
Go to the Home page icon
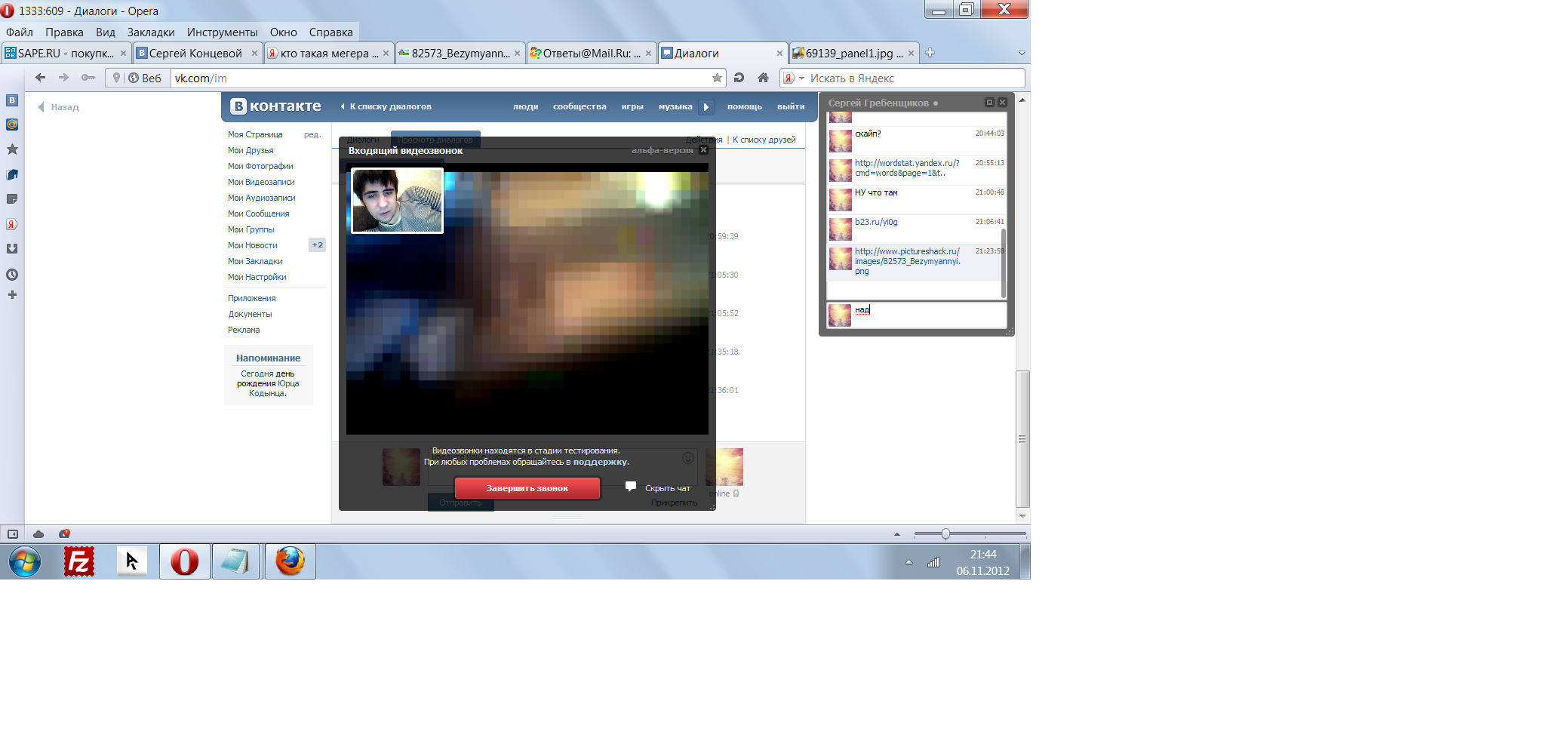click(764, 78)
